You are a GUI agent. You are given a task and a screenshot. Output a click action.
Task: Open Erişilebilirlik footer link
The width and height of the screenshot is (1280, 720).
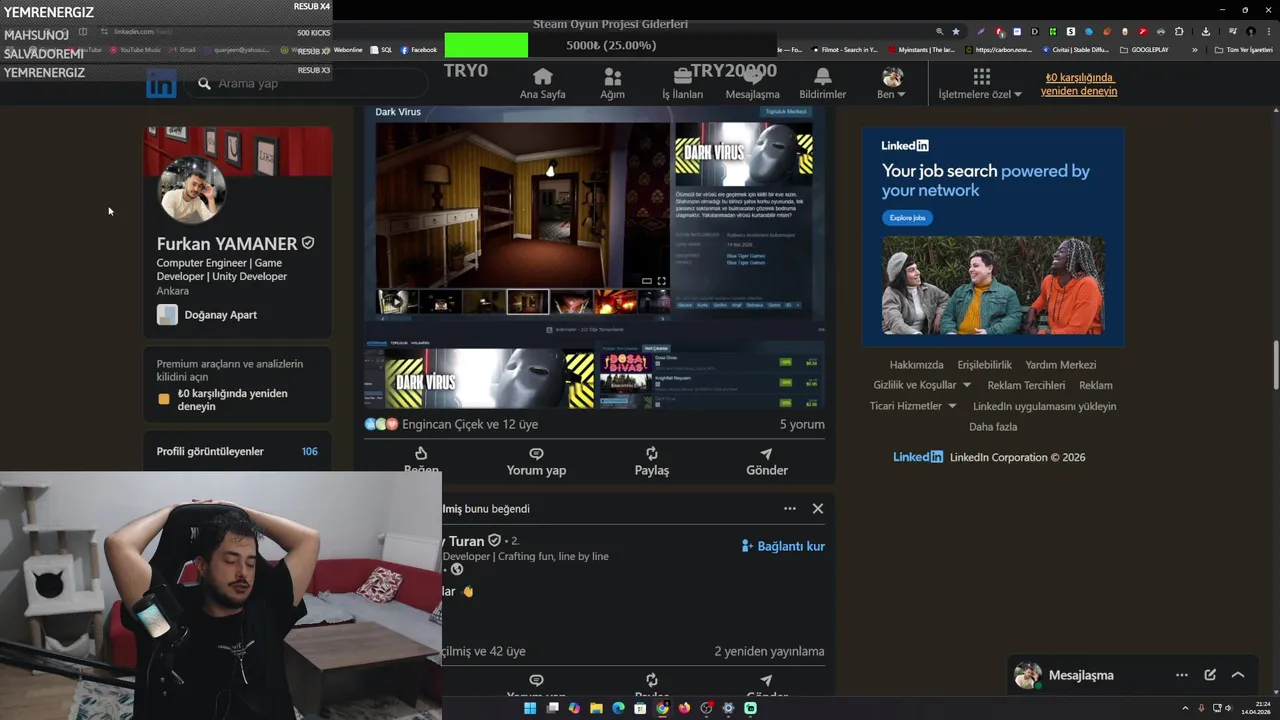click(x=984, y=365)
